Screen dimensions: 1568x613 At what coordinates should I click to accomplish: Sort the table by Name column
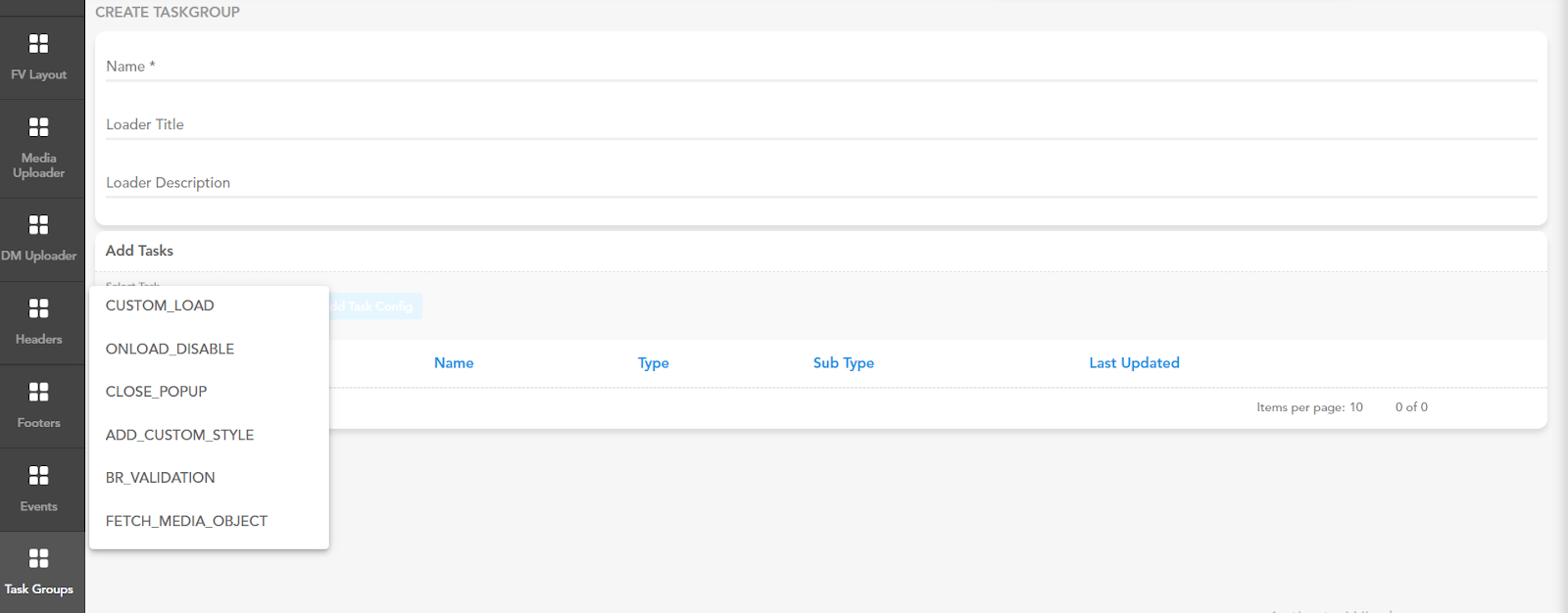pyautogui.click(x=454, y=362)
